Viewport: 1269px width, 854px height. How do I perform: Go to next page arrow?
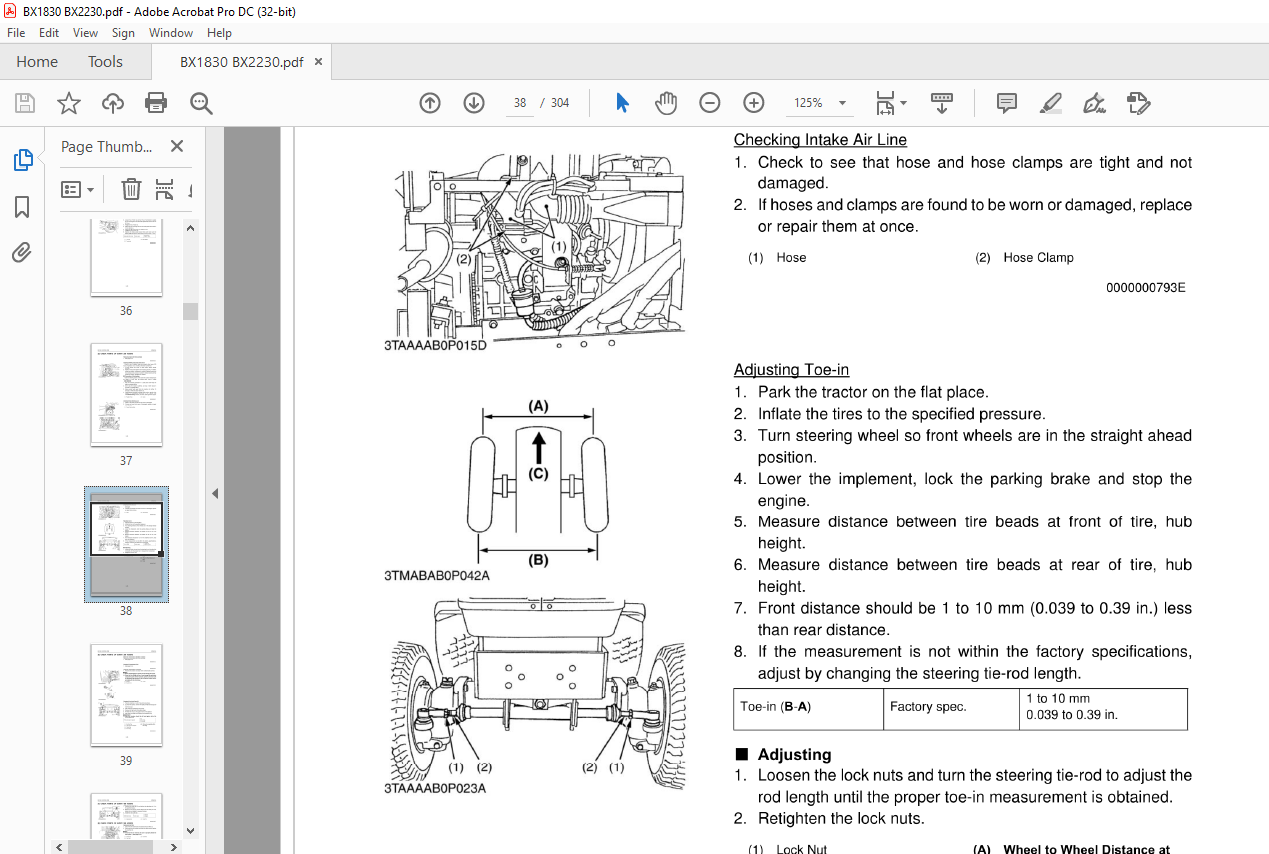click(474, 103)
